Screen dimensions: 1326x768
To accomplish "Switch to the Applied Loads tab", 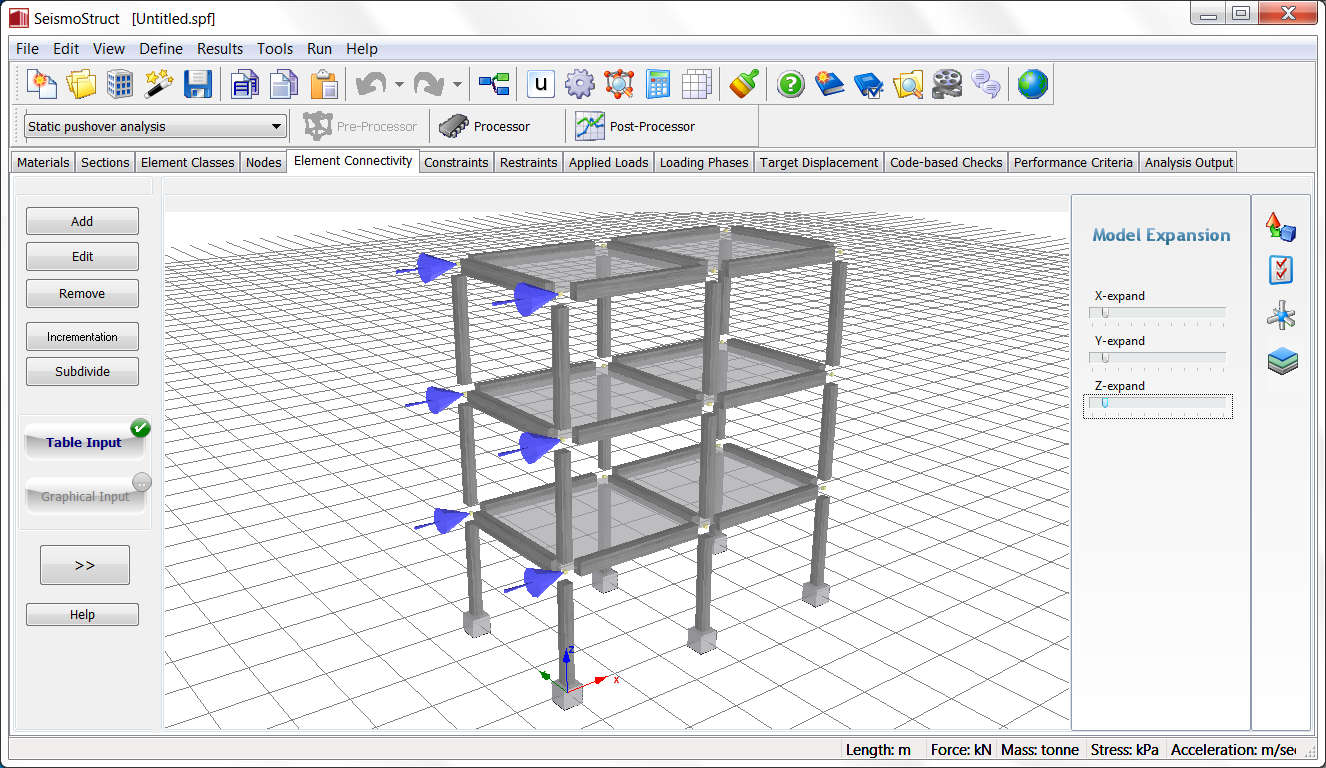I will click(608, 162).
